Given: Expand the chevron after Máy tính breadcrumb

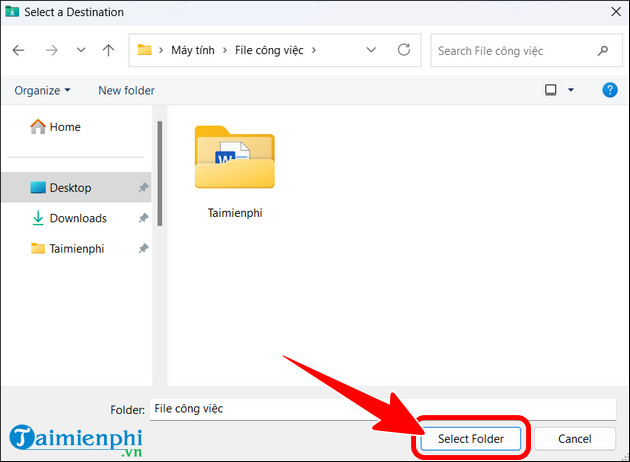Looking at the screenshot, I should 225,50.
